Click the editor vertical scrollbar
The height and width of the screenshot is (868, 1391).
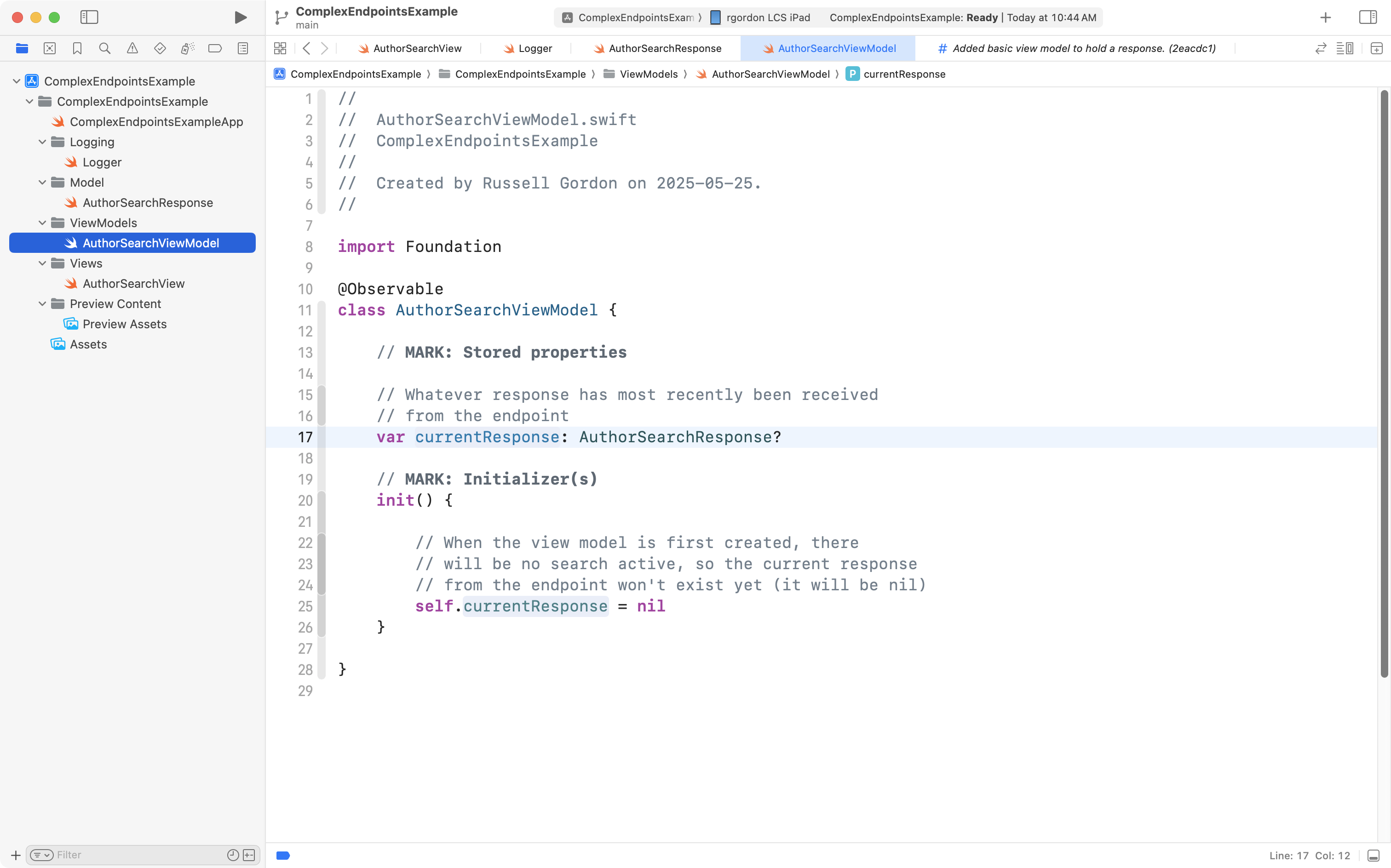coord(1384,383)
